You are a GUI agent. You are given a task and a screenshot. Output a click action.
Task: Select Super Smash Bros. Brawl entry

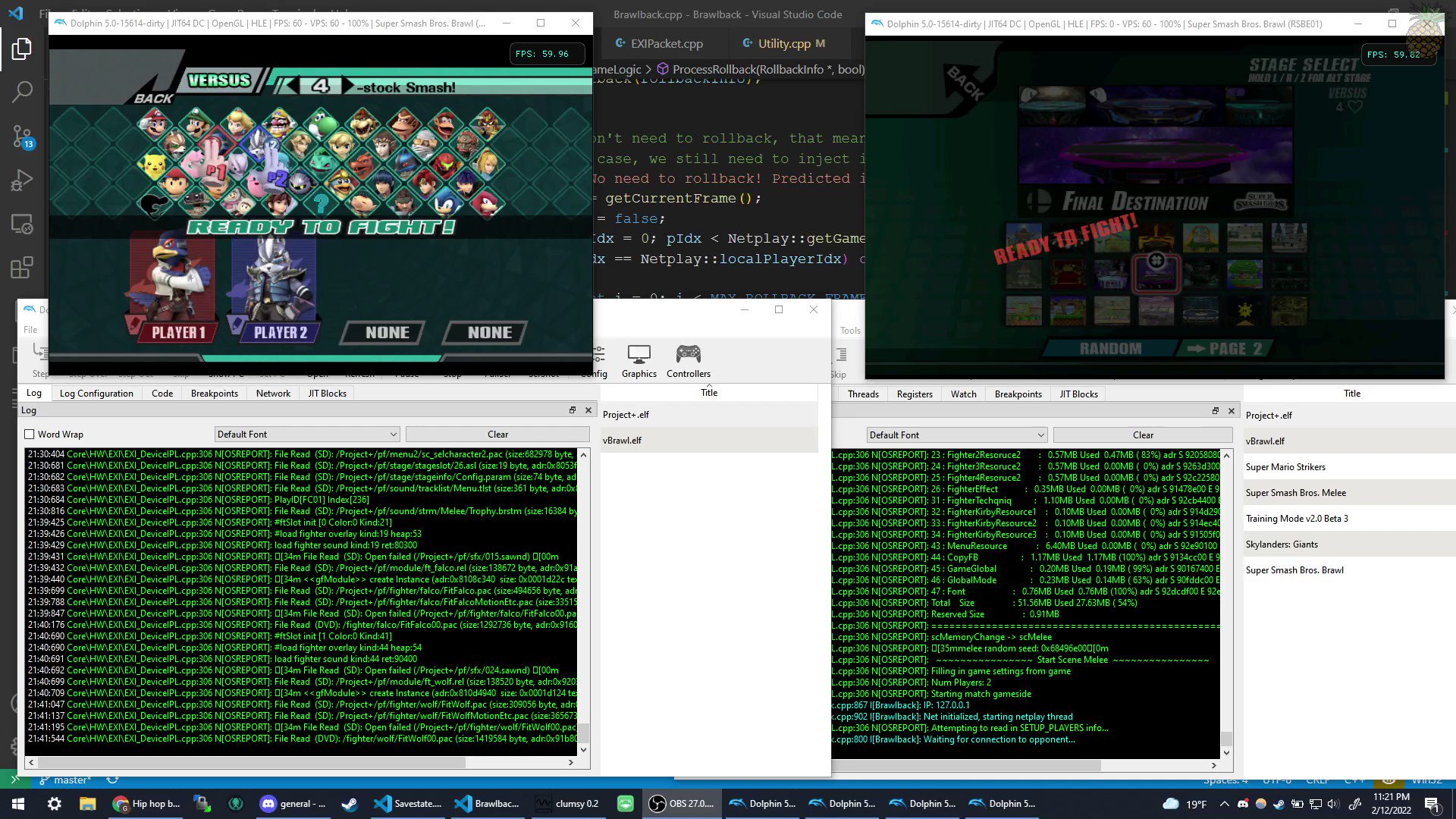click(1349, 570)
